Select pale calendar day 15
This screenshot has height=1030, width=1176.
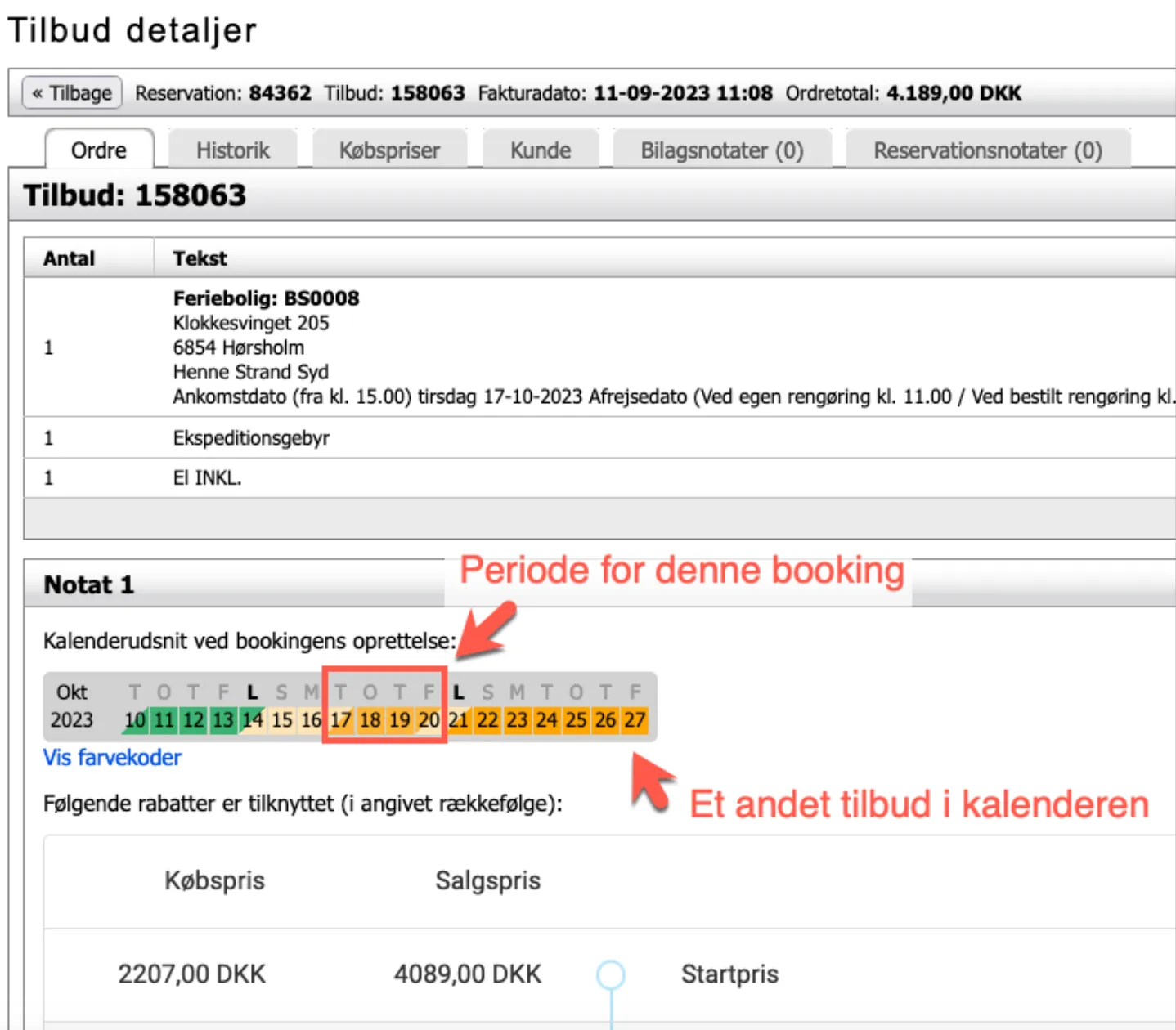(282, 720)
